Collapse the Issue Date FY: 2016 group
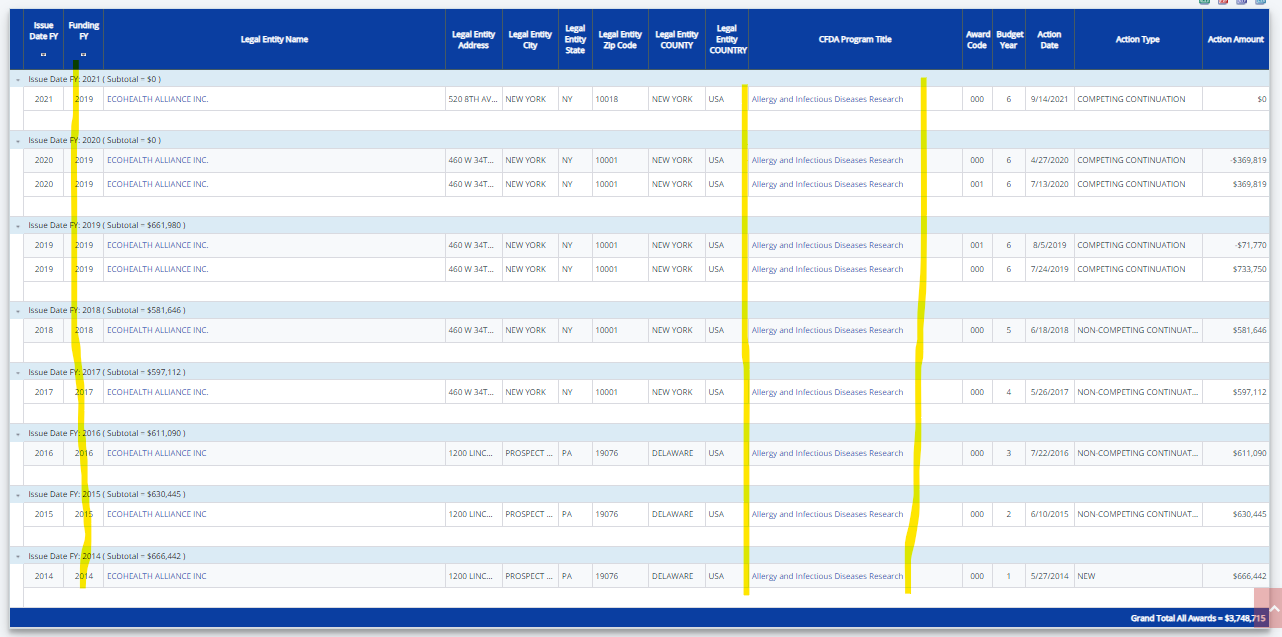The height and width of the screenshot is (637, 1282). [17, 434]
